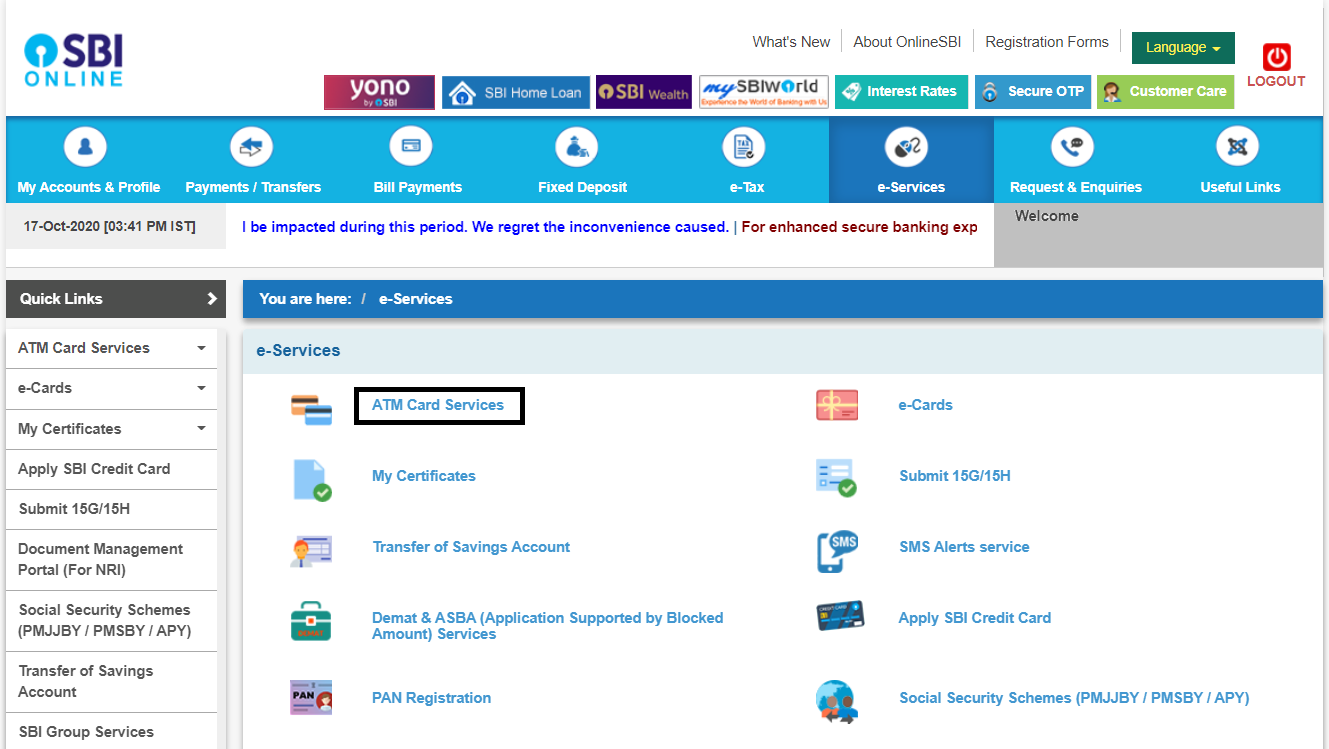Open the e-Cards link in e-Services
The width and height of the screenshot is (1329, 749).
pyautogui.click(x=926, y=405)
